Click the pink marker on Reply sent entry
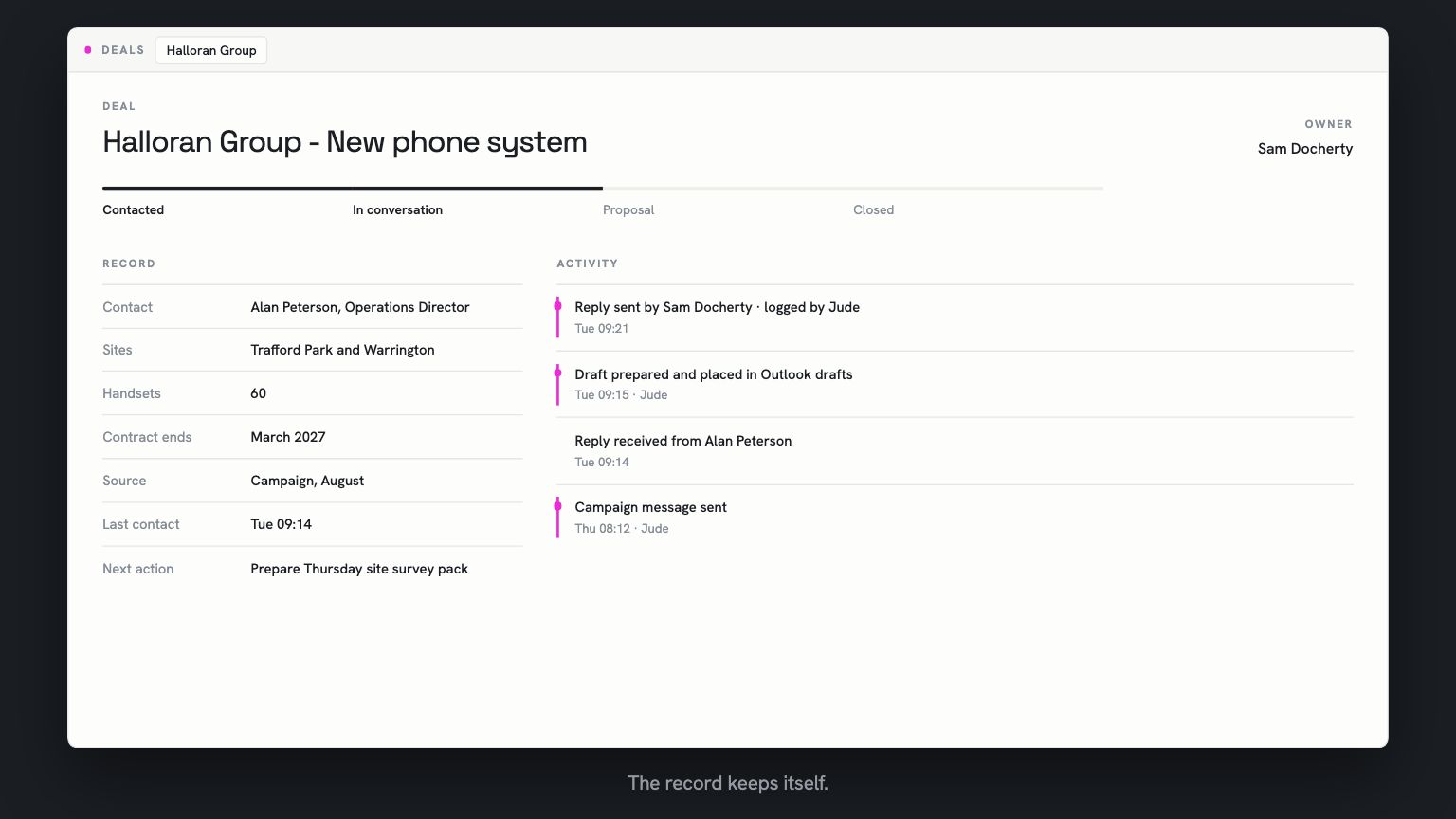 click(557, 306)
